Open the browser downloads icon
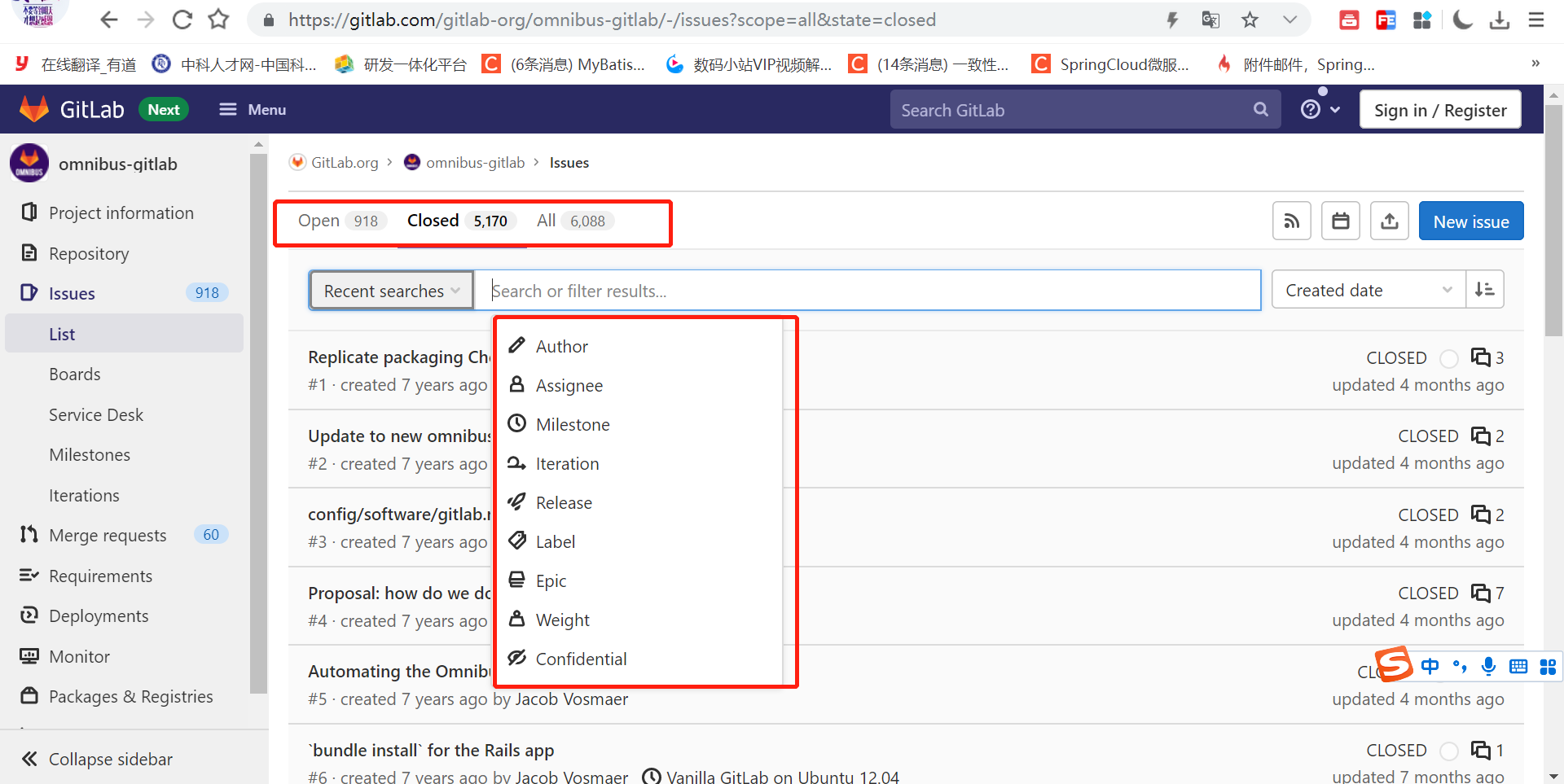 click(1500, 20)
